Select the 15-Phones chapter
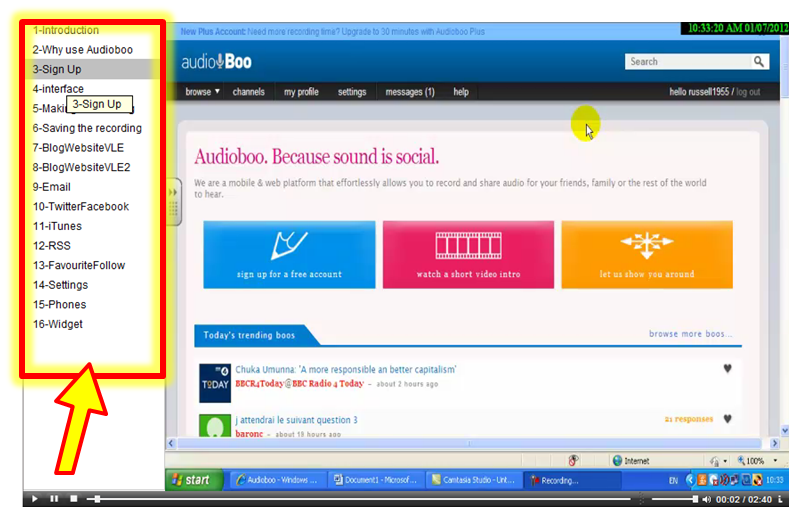The height and width of the screenshot is (508, 790). click(59, 305)
